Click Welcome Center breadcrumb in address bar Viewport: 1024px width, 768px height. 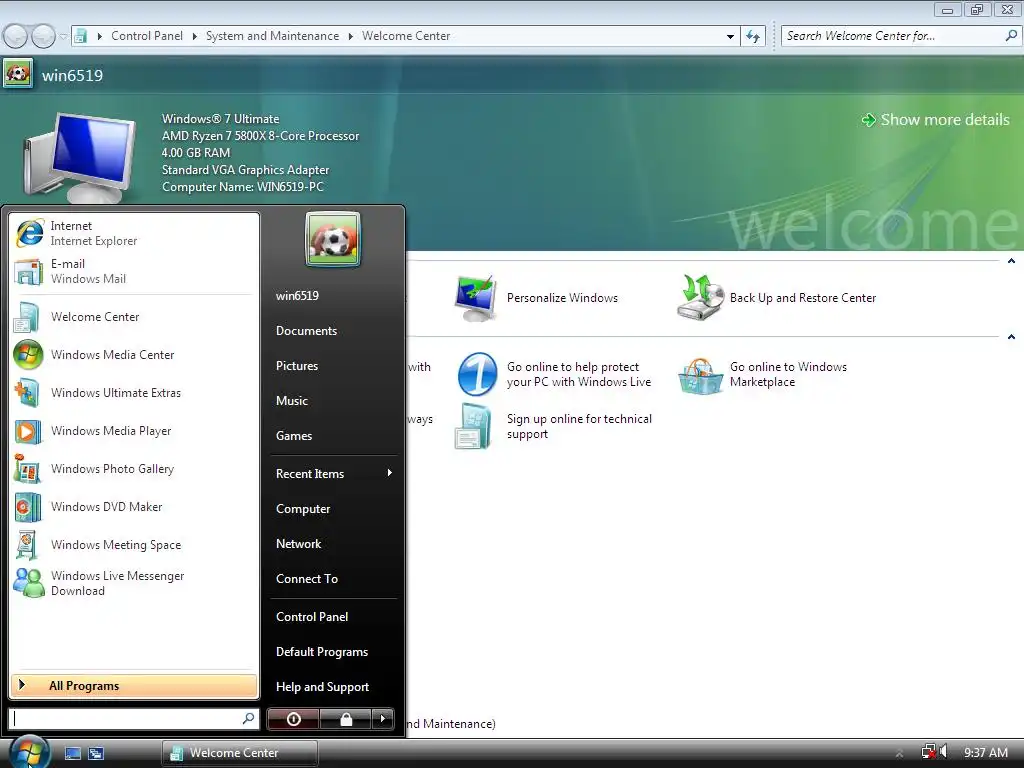coord(406,36)
